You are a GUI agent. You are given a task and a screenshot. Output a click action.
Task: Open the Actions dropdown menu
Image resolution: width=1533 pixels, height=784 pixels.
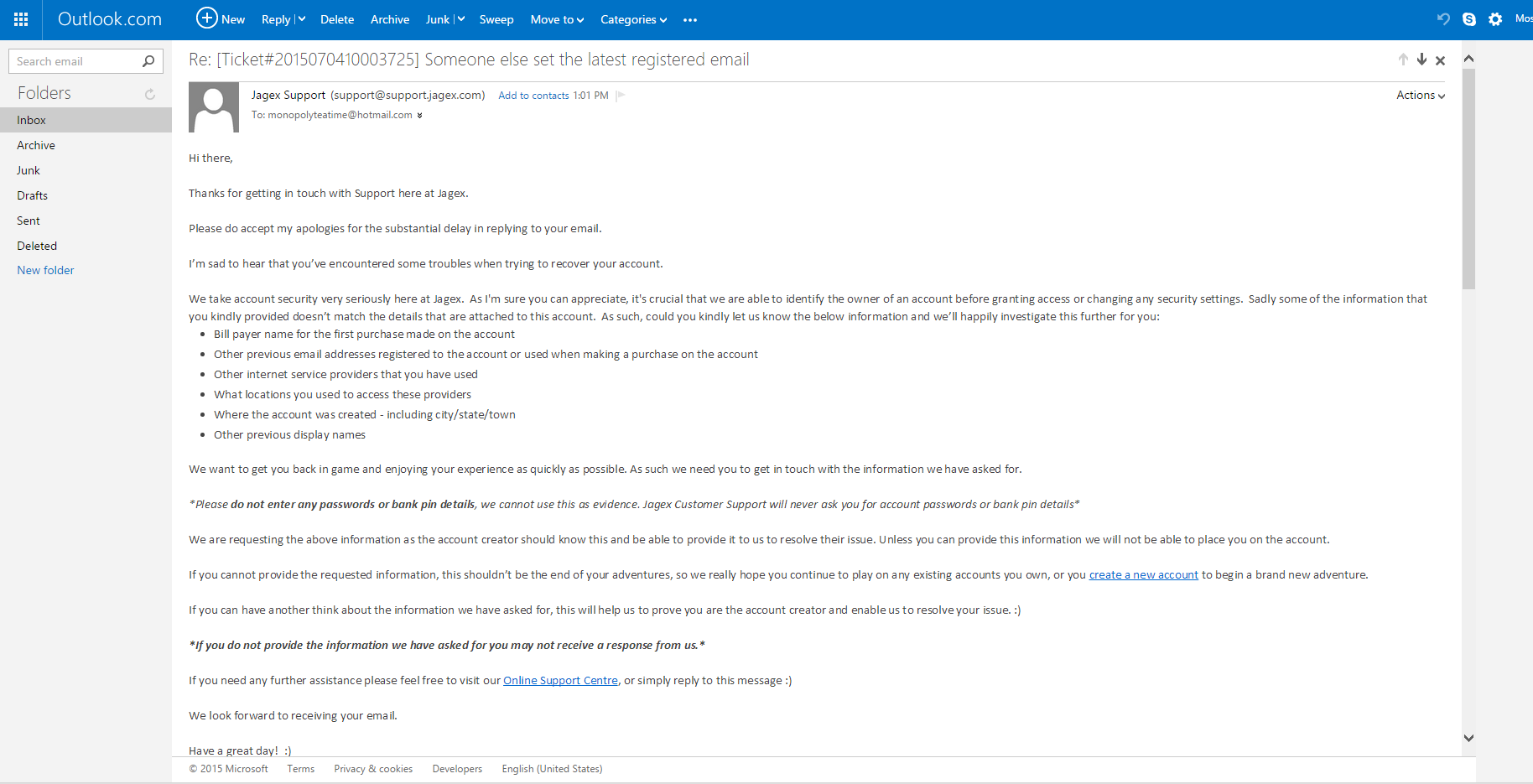pyautogui.click(x=1421, y=96)
